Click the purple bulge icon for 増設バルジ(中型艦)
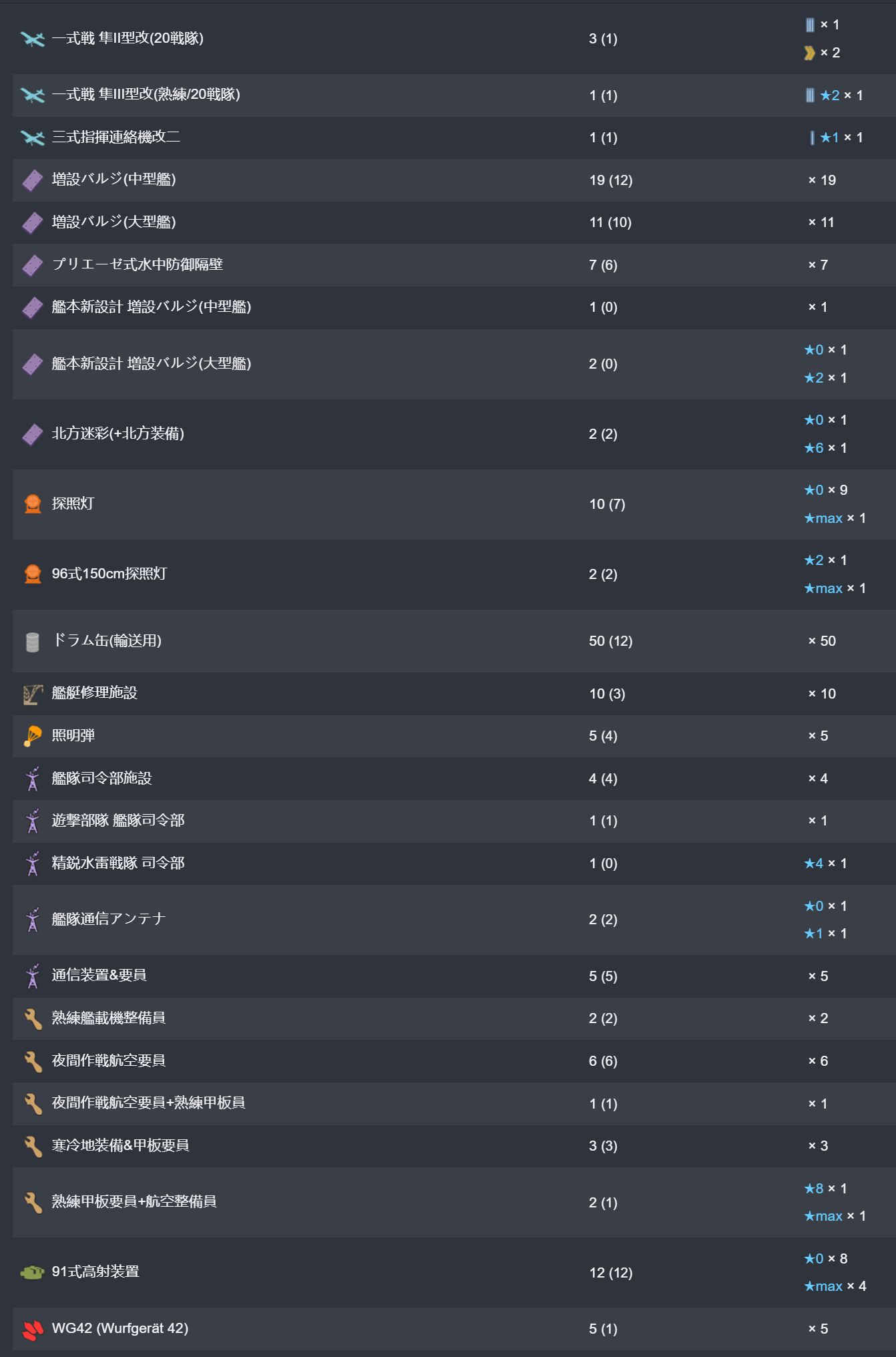 click(x=32, y=180)
